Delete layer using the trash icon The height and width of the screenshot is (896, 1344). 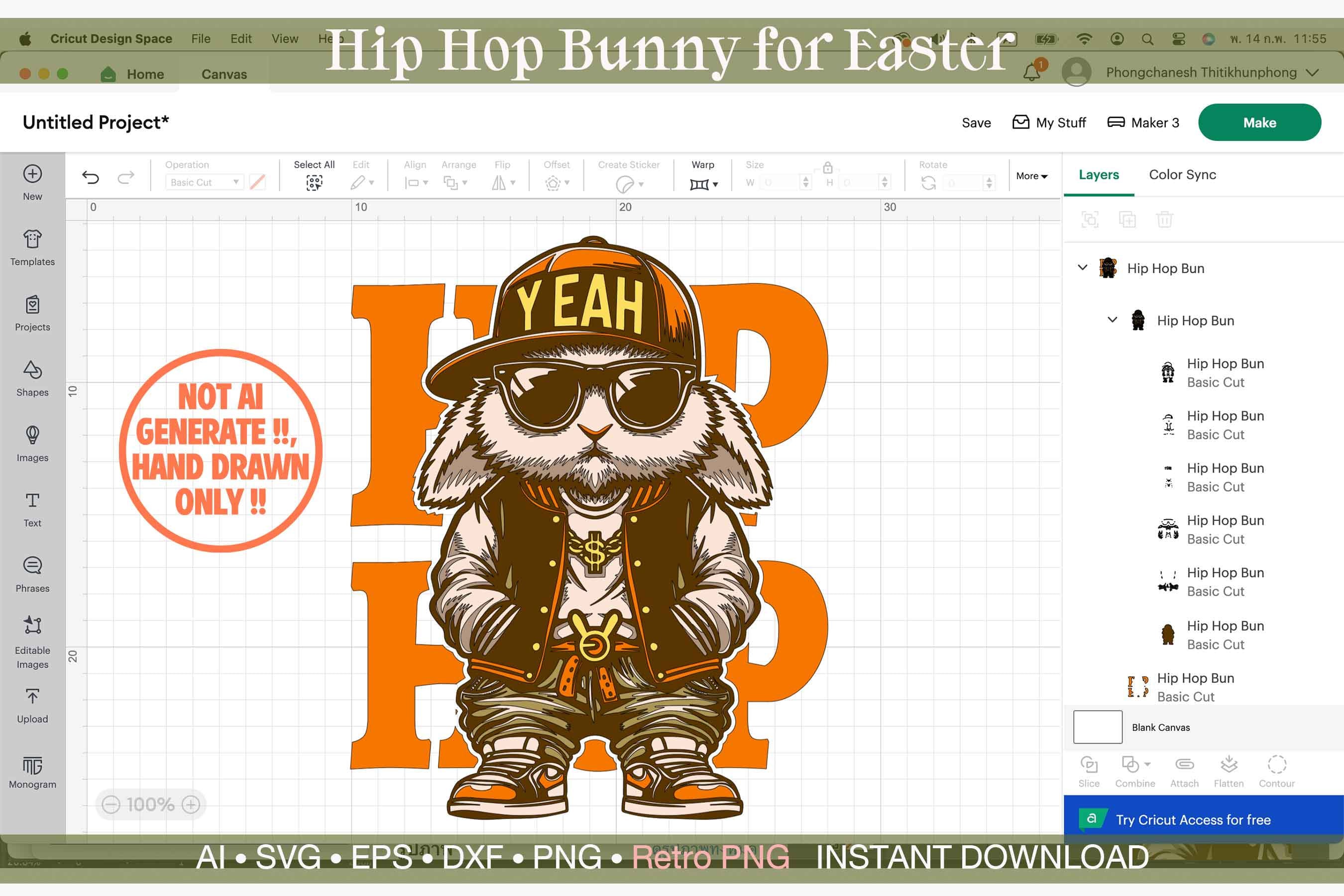pyautogui.click(x=1165, y=220)
